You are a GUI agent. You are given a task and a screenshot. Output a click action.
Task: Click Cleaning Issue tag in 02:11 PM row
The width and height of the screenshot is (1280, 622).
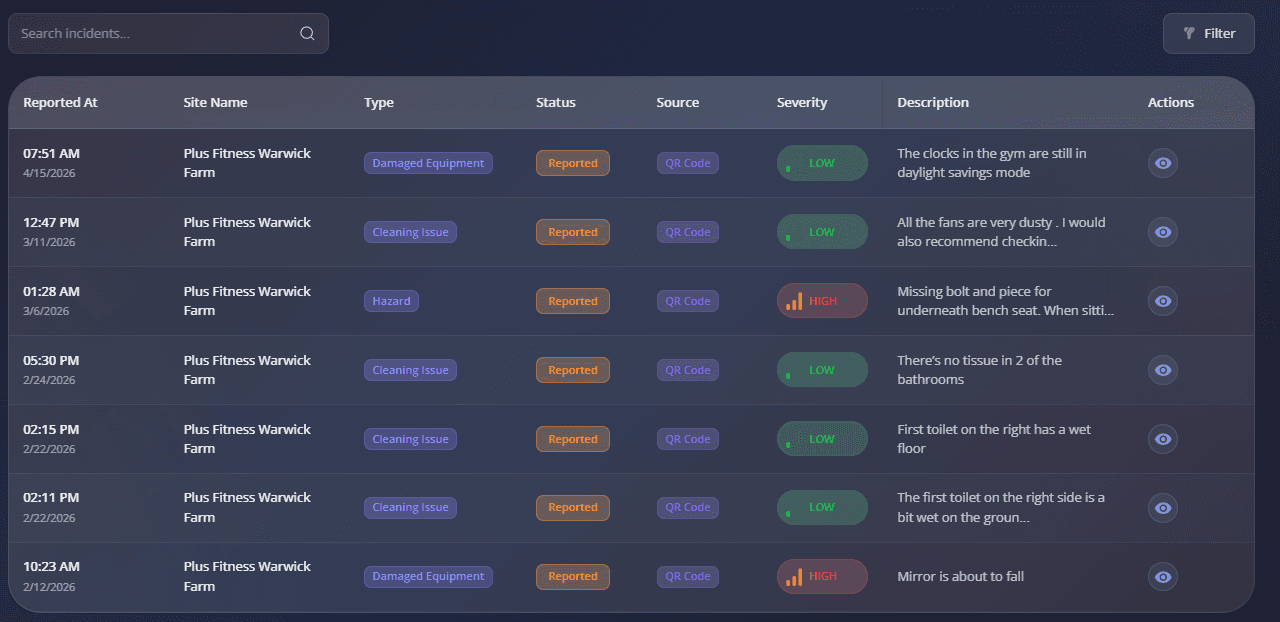coord(410,507)
